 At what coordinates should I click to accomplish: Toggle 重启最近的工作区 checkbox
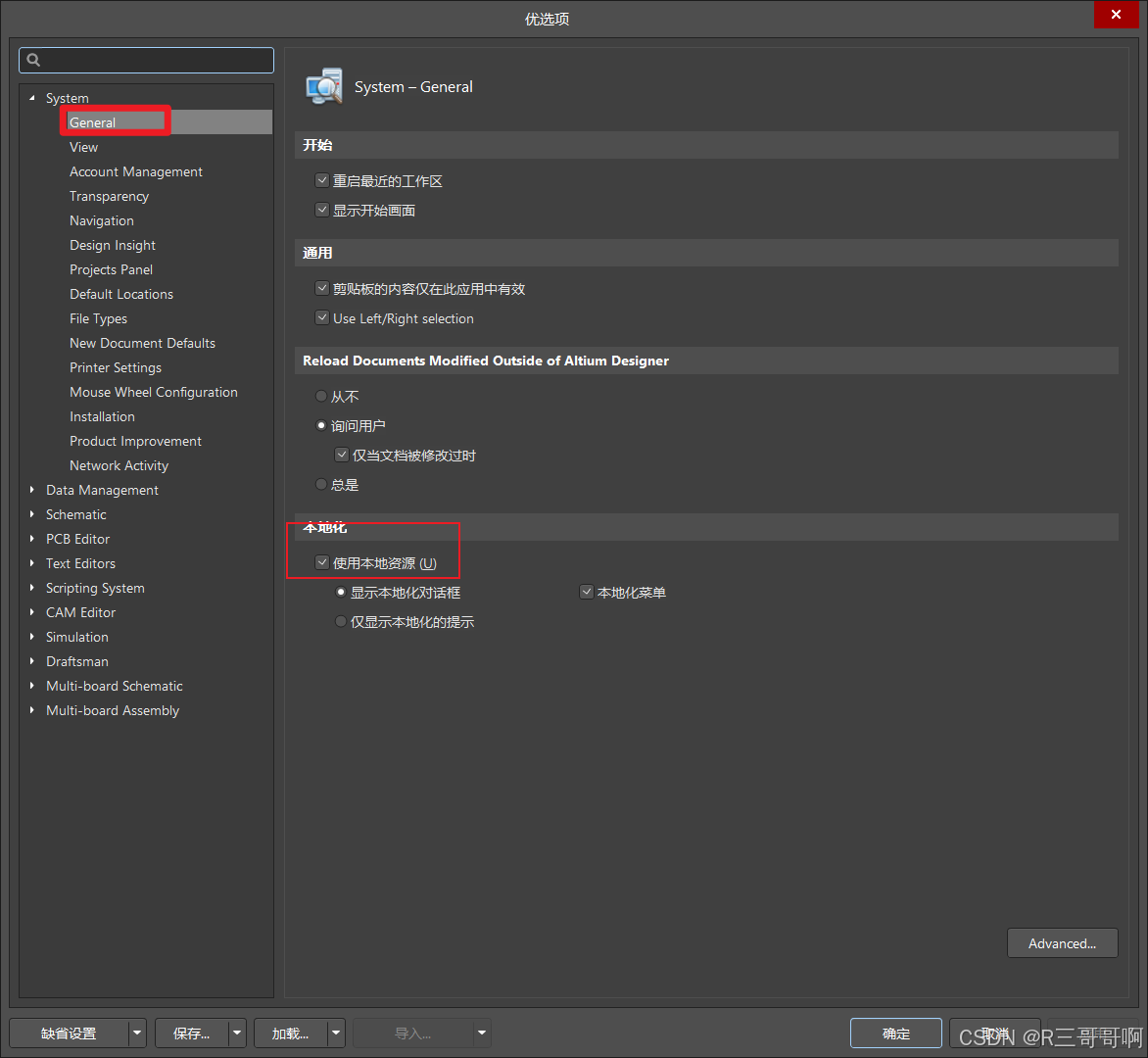pyautogui.click(x=321, y=180)
